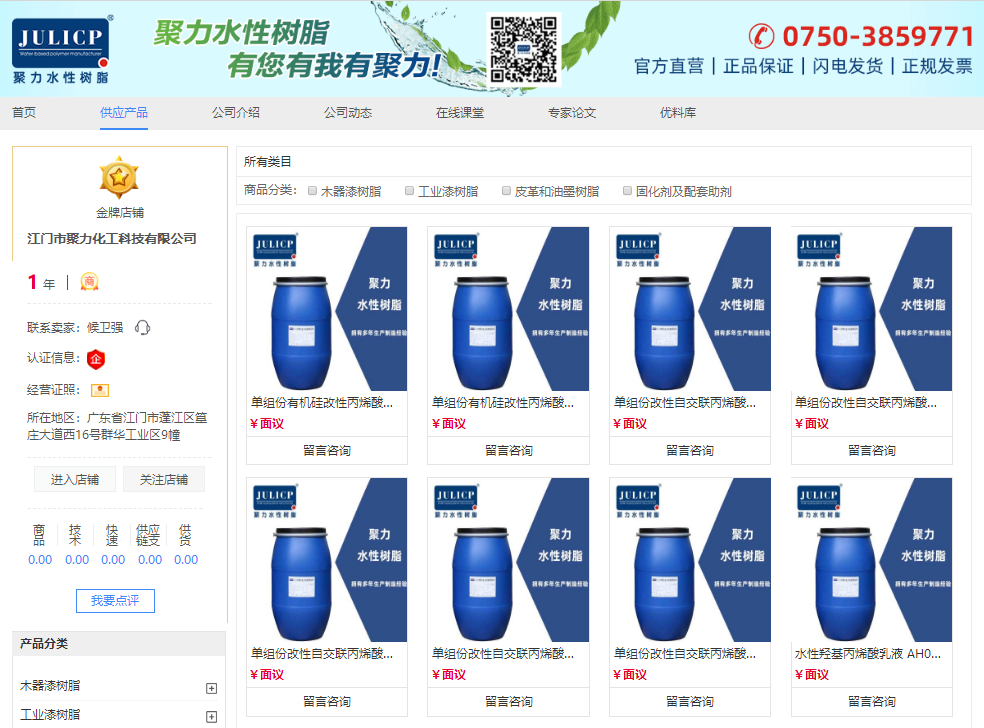Click the orange 商 merchant badge icon
This screenshot has height=728, width=984.
point(89,282)
